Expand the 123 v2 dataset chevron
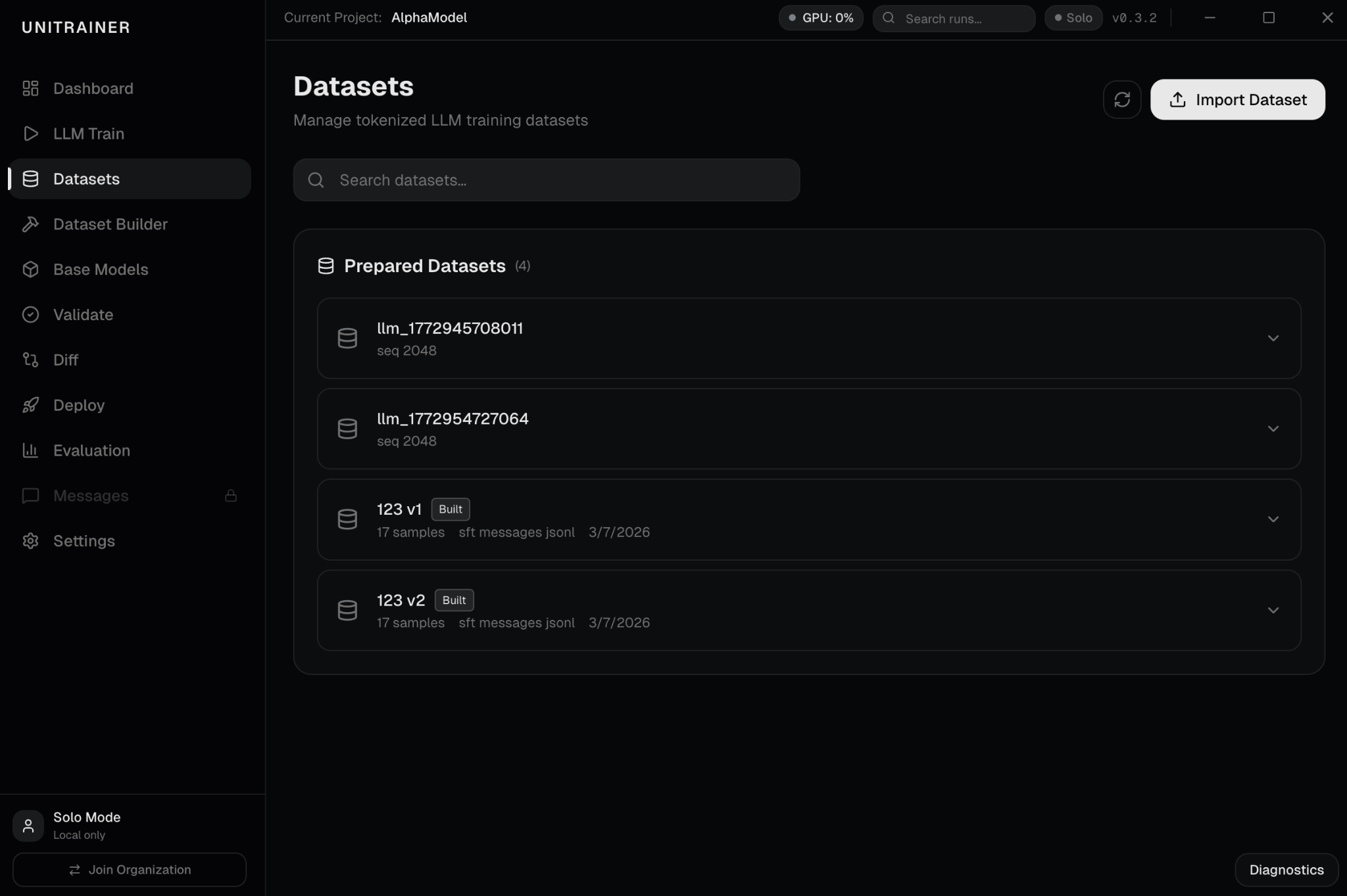Viewport: 1347px width, 896px height. coord(1273,611)
